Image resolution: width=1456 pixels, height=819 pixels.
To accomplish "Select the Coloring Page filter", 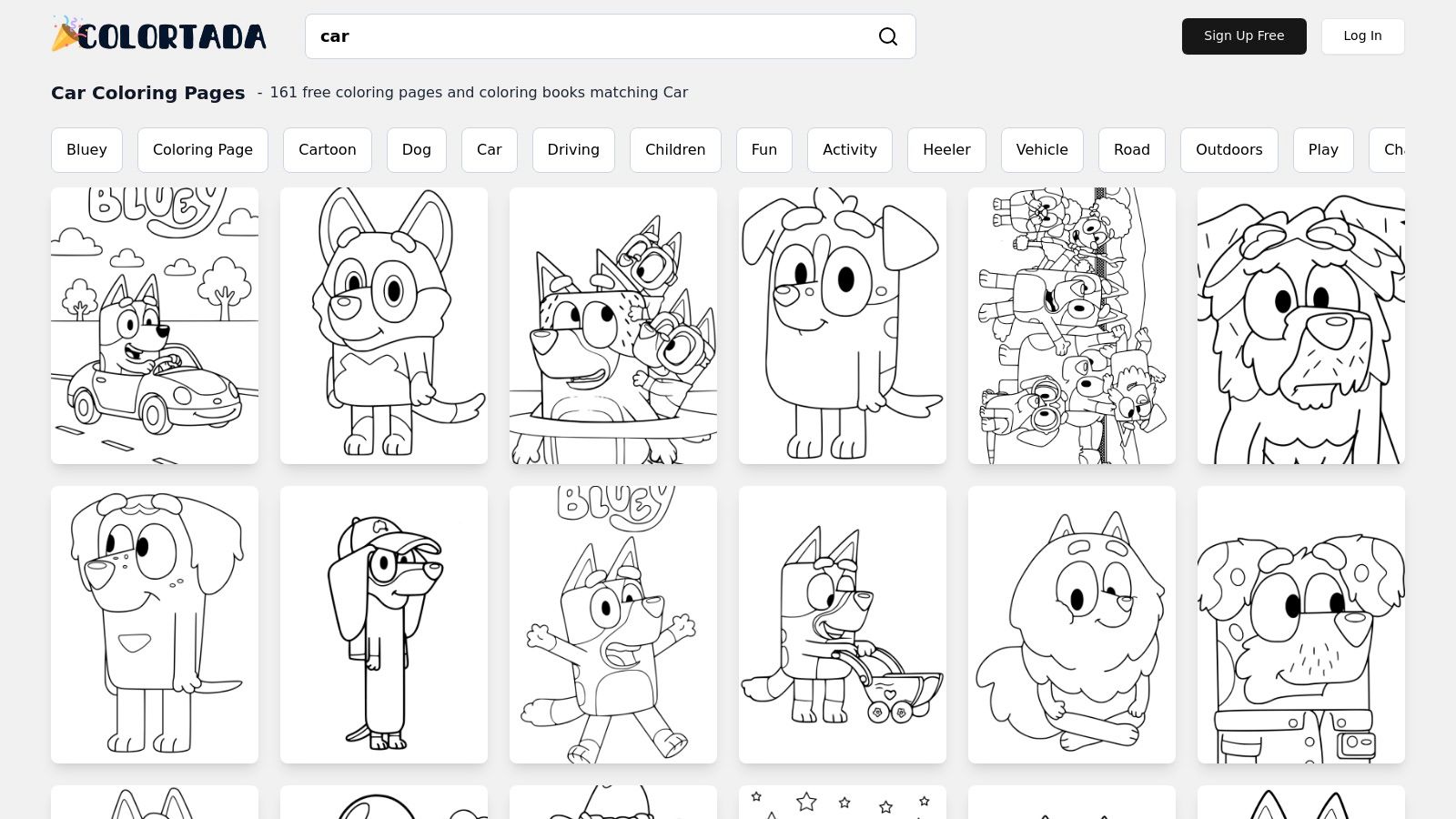I will pos(202,149).
